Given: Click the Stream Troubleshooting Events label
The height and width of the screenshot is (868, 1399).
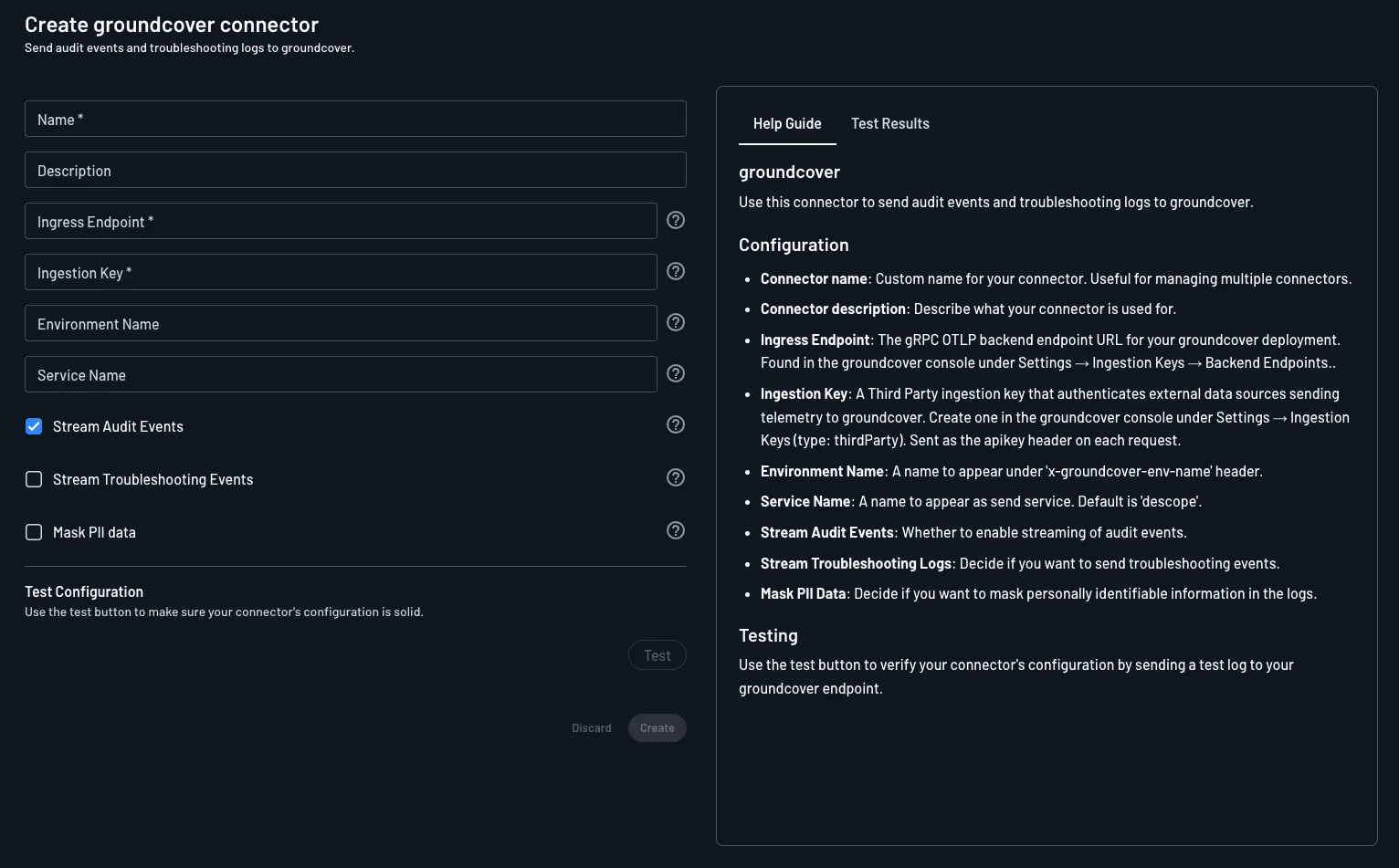Looking at the screenshot, I should (153, 479).
